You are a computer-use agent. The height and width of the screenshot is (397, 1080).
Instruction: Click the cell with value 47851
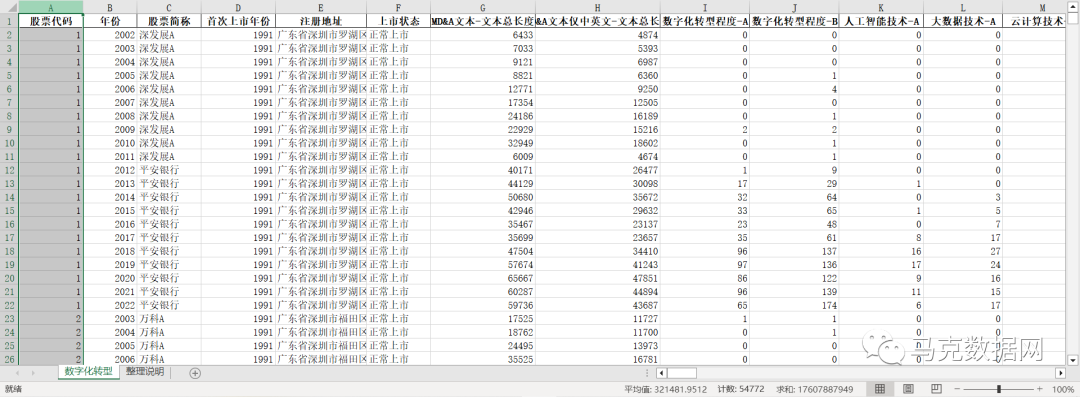click(x=598, y=278)
